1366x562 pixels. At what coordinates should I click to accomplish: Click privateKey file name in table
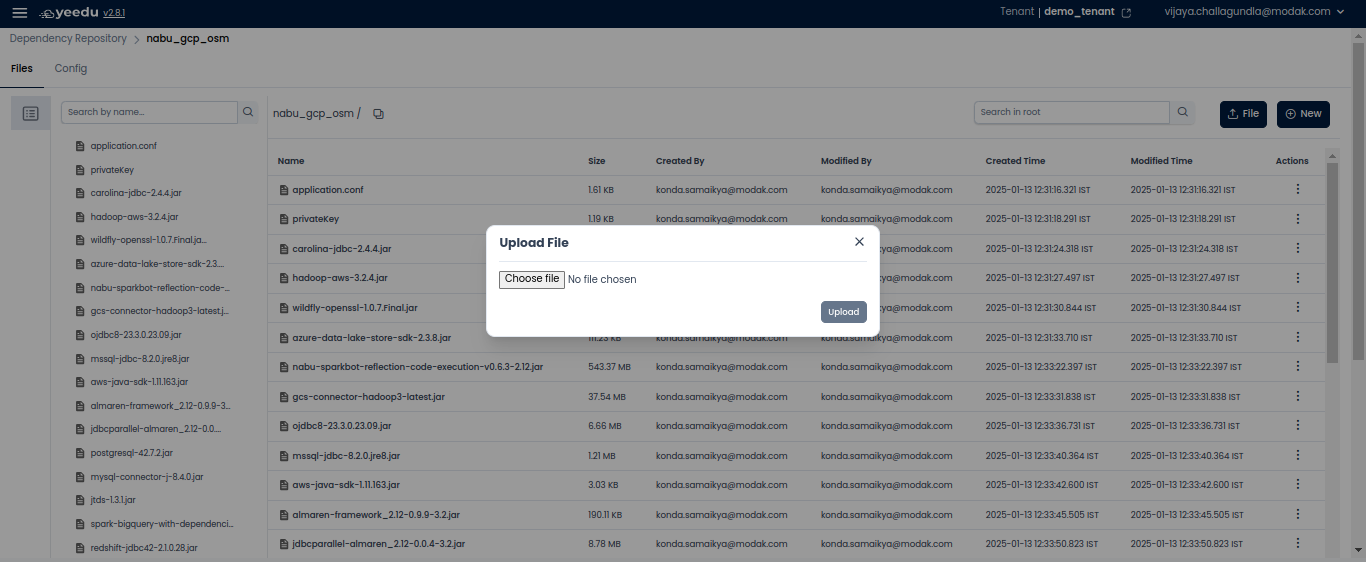(x=315, y=219)
